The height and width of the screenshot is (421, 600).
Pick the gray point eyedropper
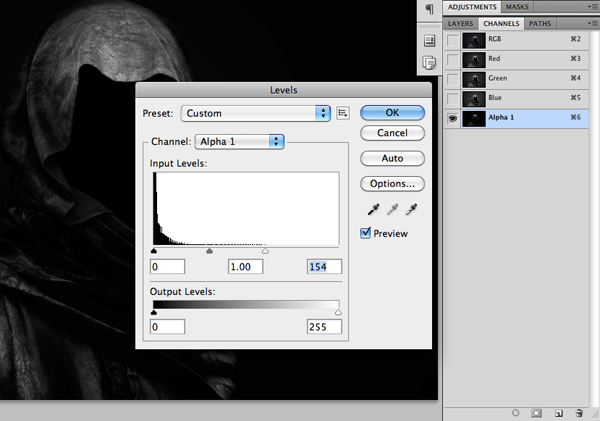392,210
